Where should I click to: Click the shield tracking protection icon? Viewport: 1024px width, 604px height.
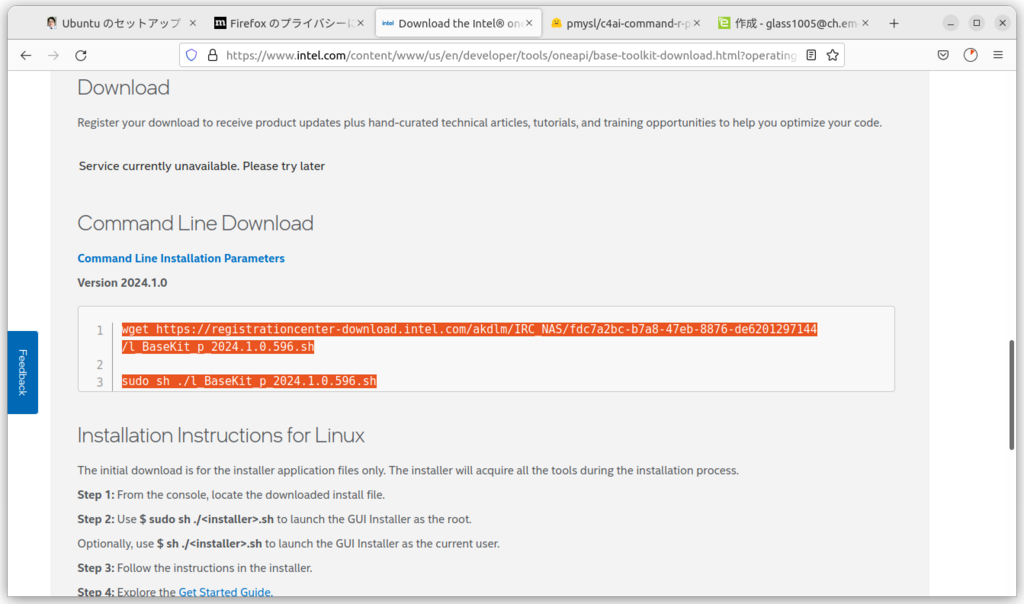pyautogui.click(x=191, y=55)
